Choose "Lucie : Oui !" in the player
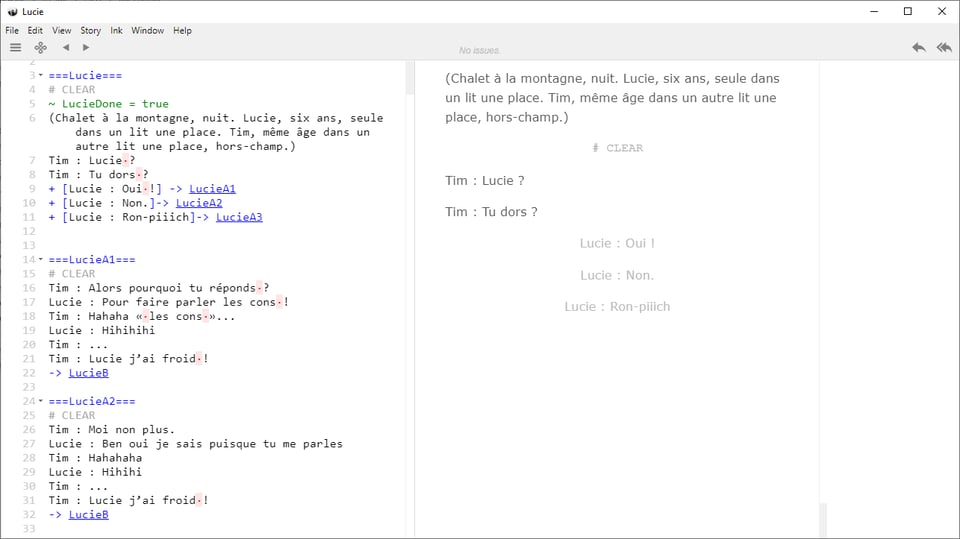960x539 pixels. click(x=617, y=243)
